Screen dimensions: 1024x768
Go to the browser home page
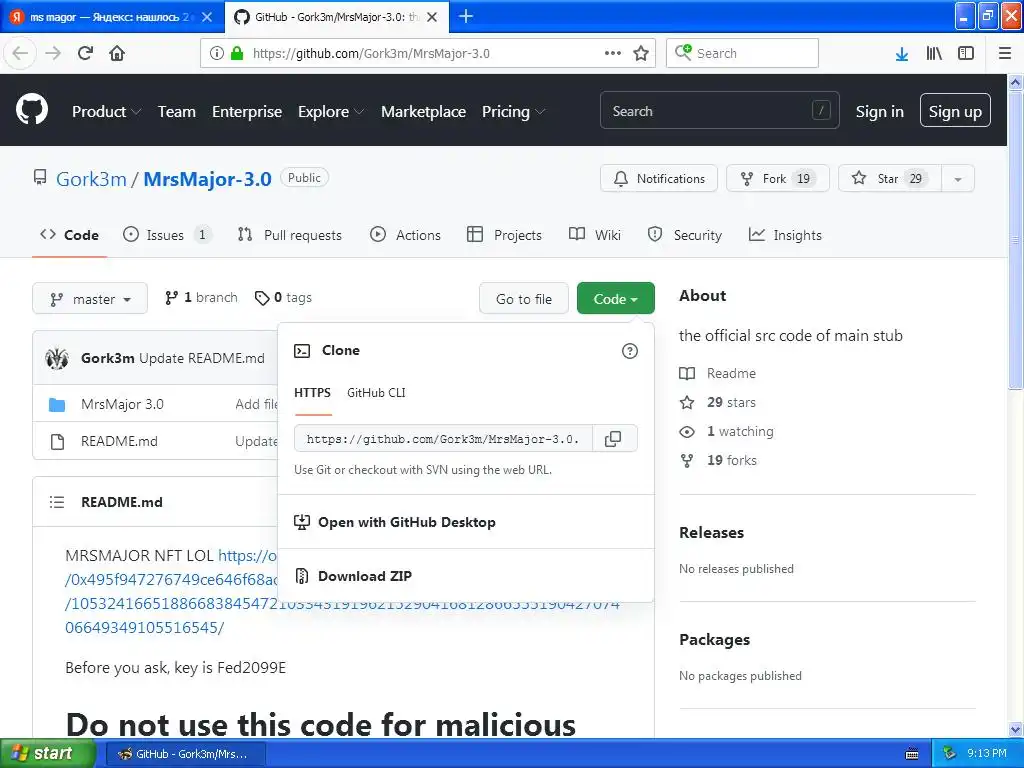[x=117, y=53]
